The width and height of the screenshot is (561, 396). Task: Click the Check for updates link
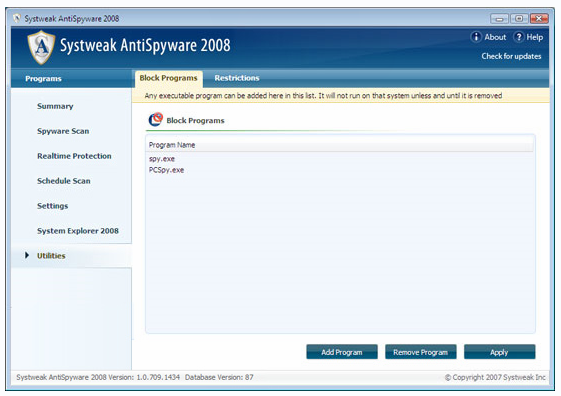click(511, 56)
